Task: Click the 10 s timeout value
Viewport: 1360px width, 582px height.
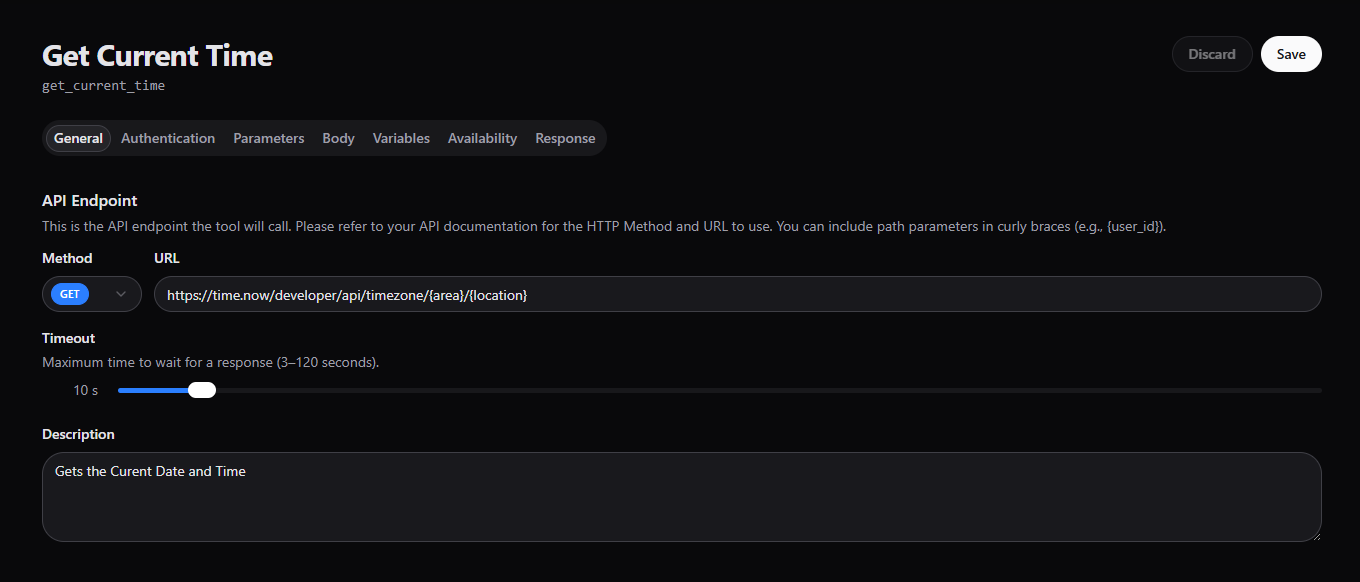Action: [86, 390]
